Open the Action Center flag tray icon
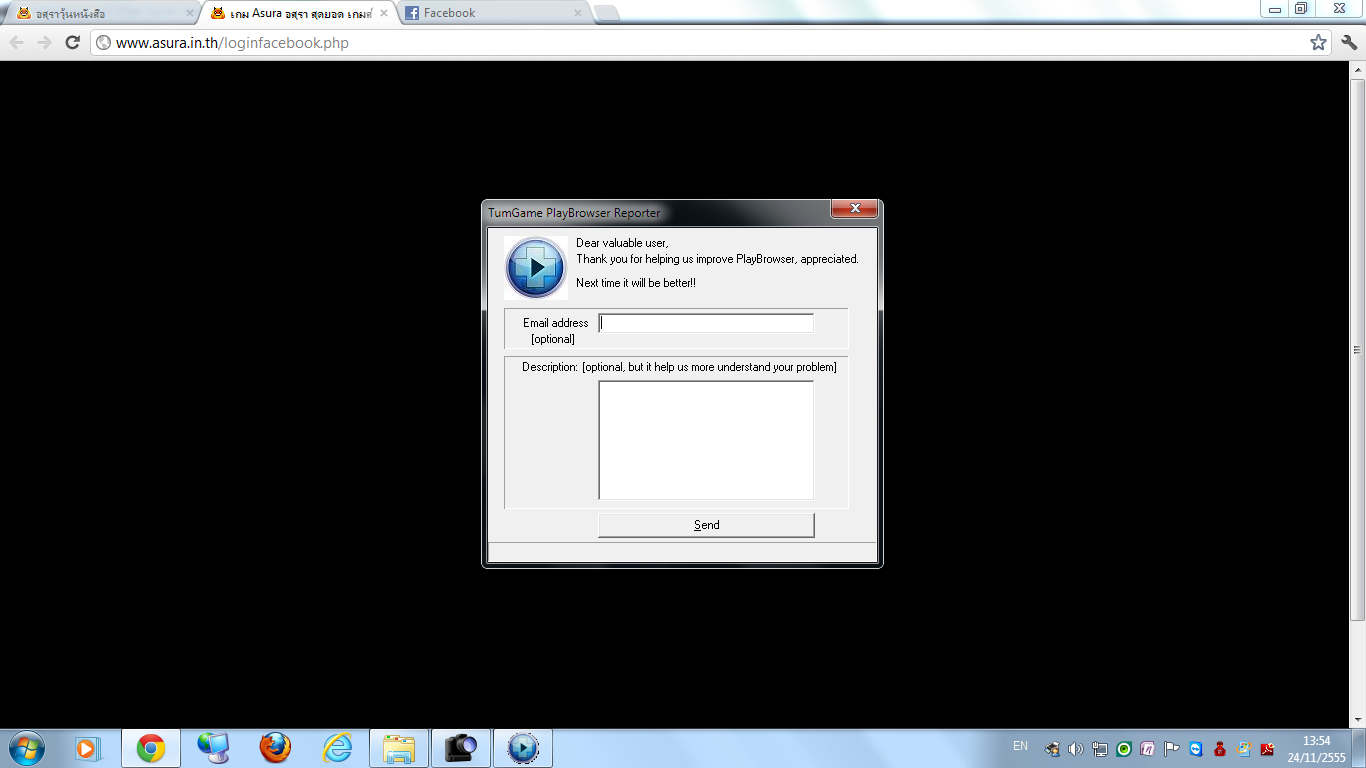The image size is (1366, 768). (x=1172, y=748)
